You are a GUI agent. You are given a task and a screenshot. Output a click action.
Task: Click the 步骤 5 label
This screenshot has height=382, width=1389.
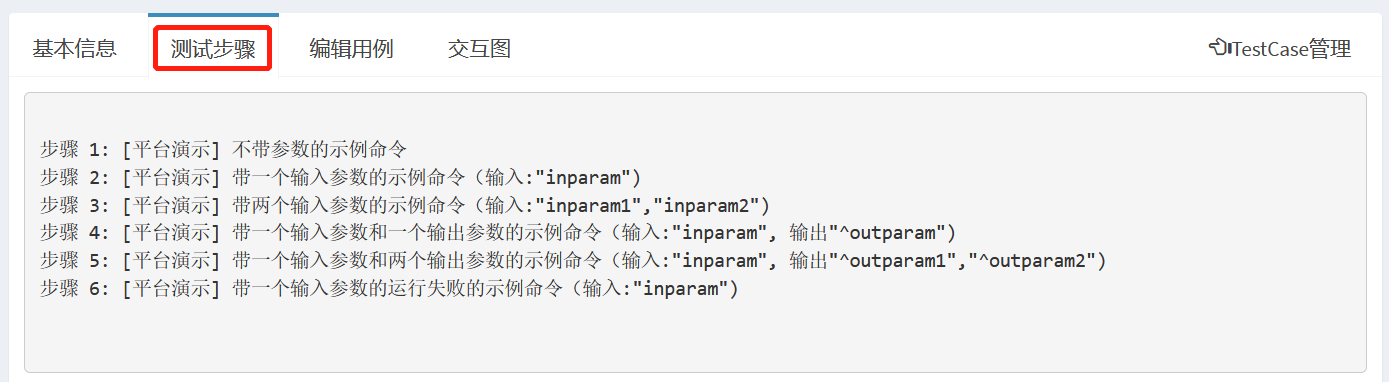[75, 262]
